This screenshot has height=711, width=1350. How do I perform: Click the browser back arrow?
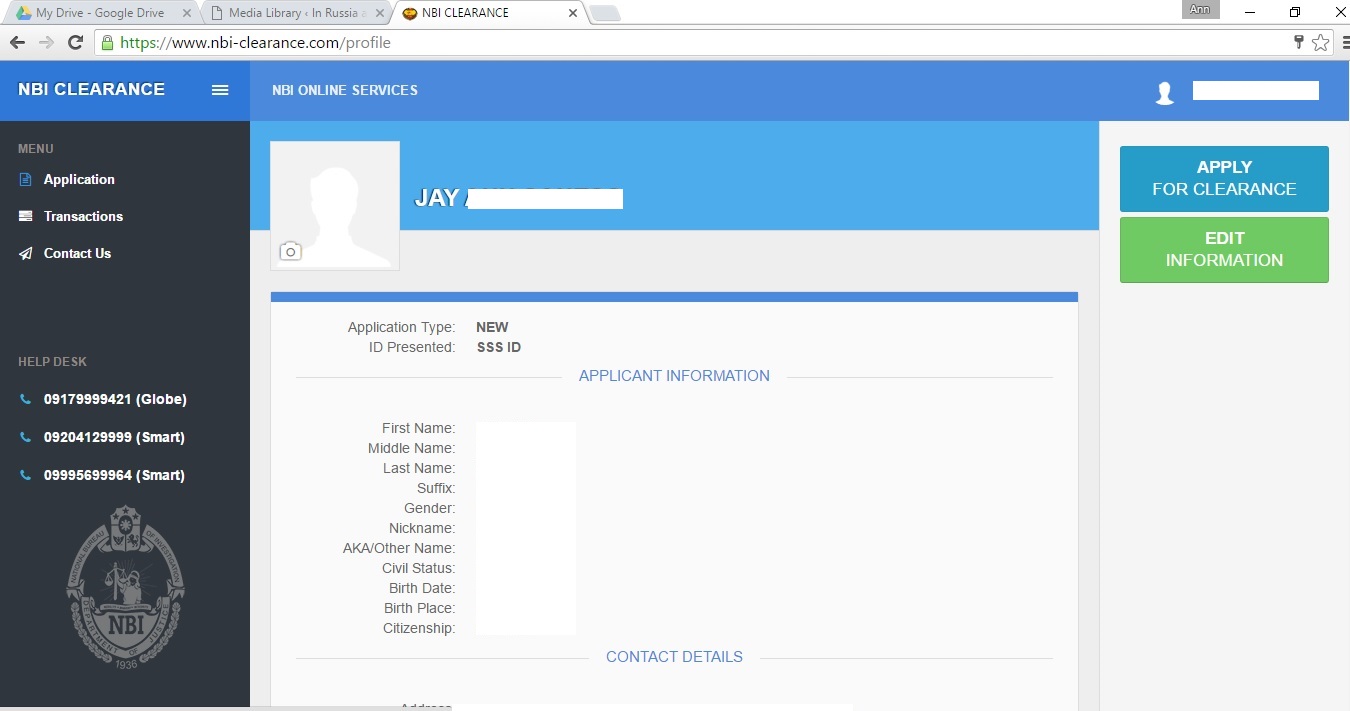point(17,43)
